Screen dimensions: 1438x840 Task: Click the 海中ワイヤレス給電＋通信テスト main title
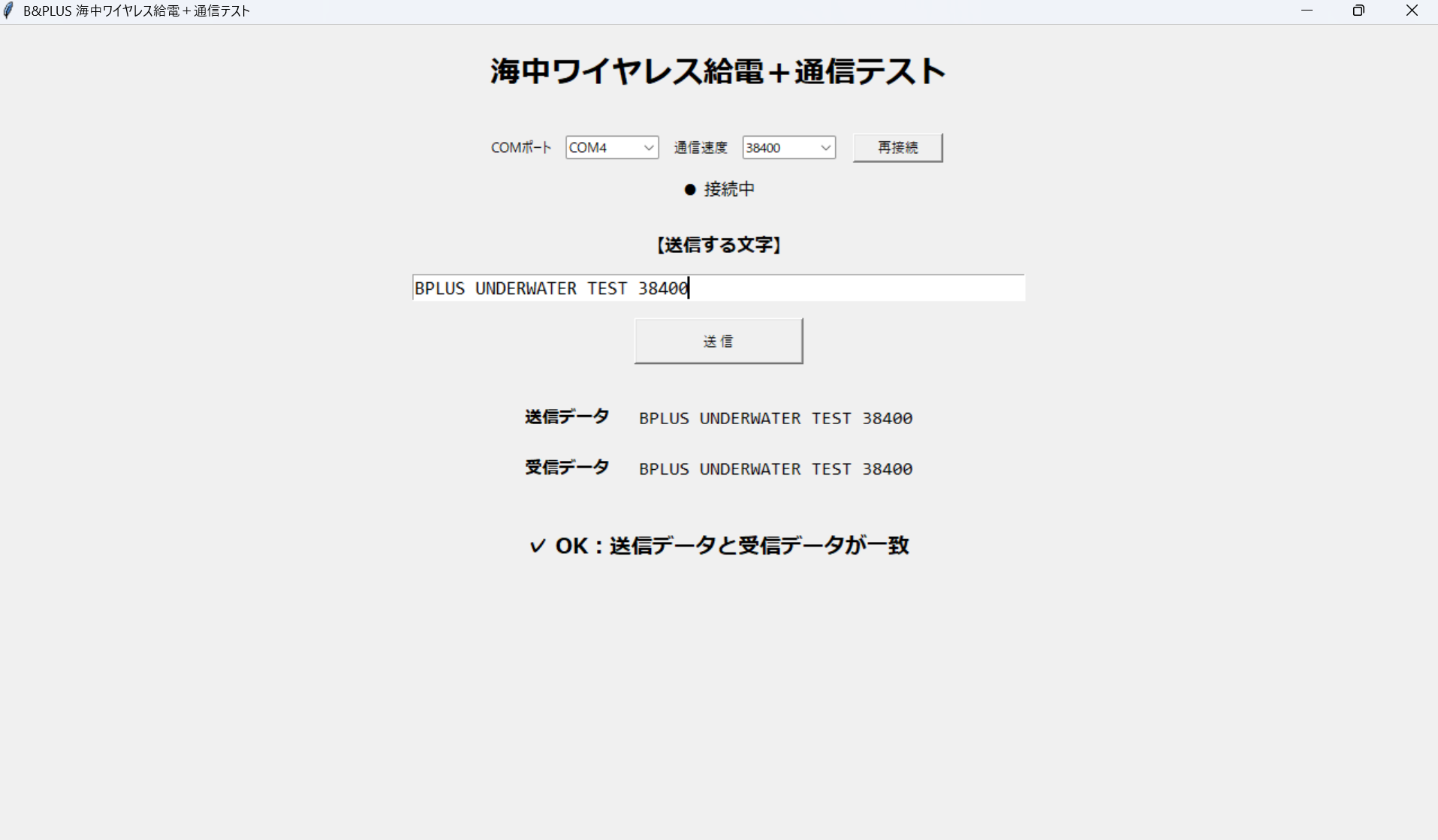[x=719, y=72]
